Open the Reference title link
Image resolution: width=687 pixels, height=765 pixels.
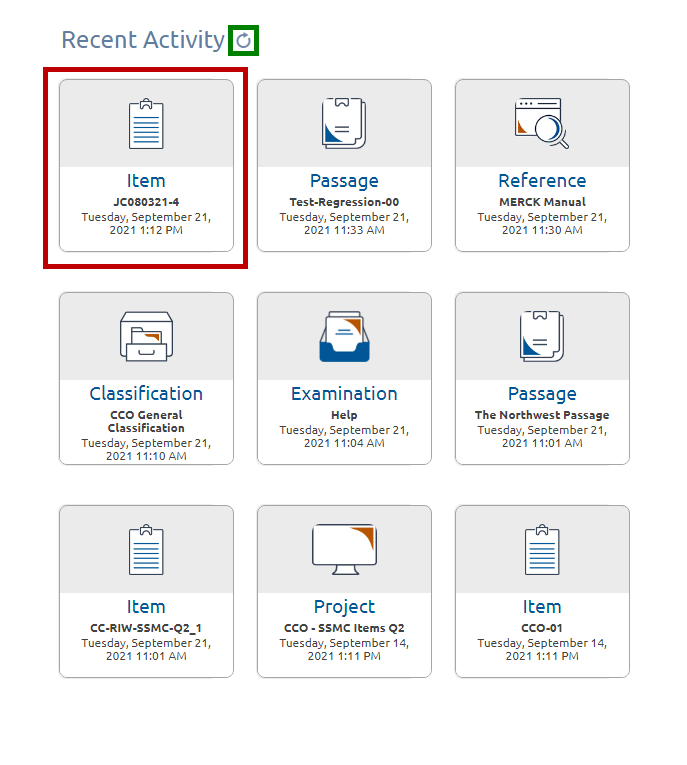pos(542,181)
